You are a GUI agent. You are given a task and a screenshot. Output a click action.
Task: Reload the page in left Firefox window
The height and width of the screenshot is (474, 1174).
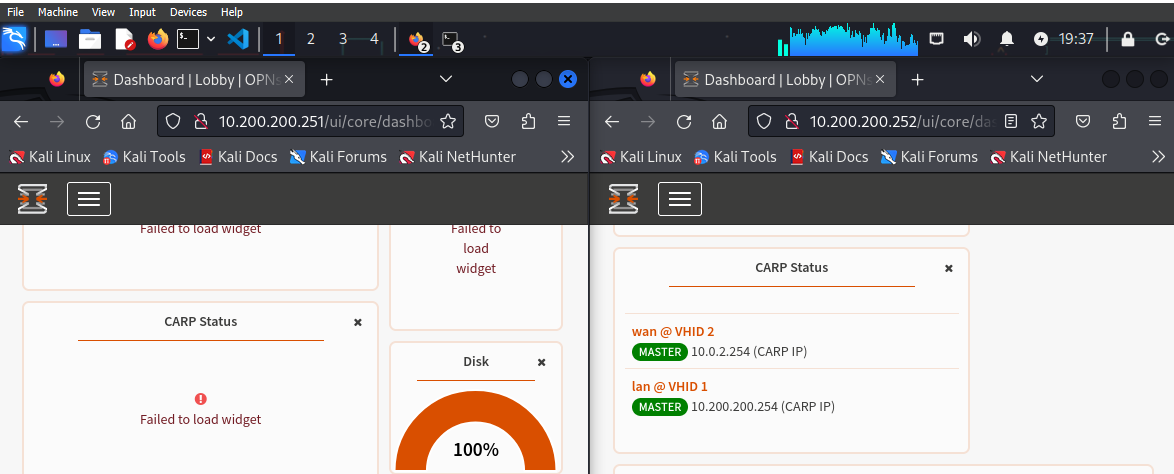[x=93, y=121]
